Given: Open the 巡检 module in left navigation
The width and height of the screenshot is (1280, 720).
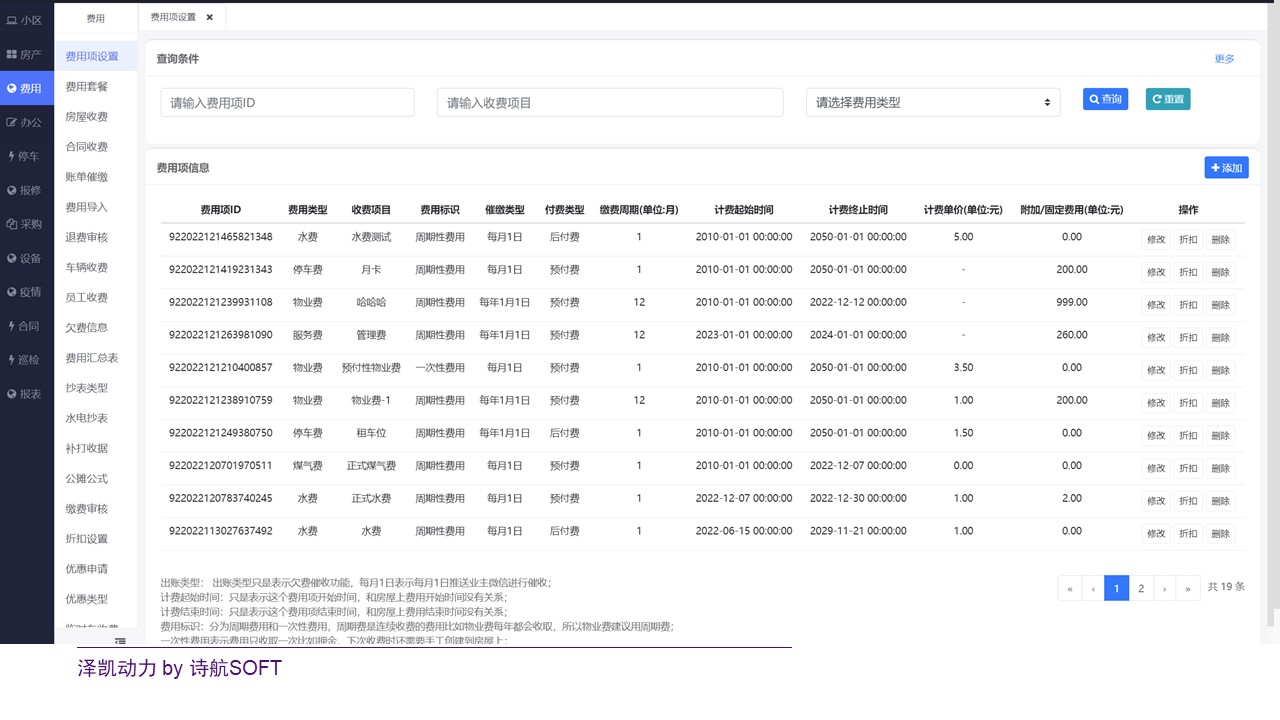Looking at the screenshot, I should (x=26, y=360).
